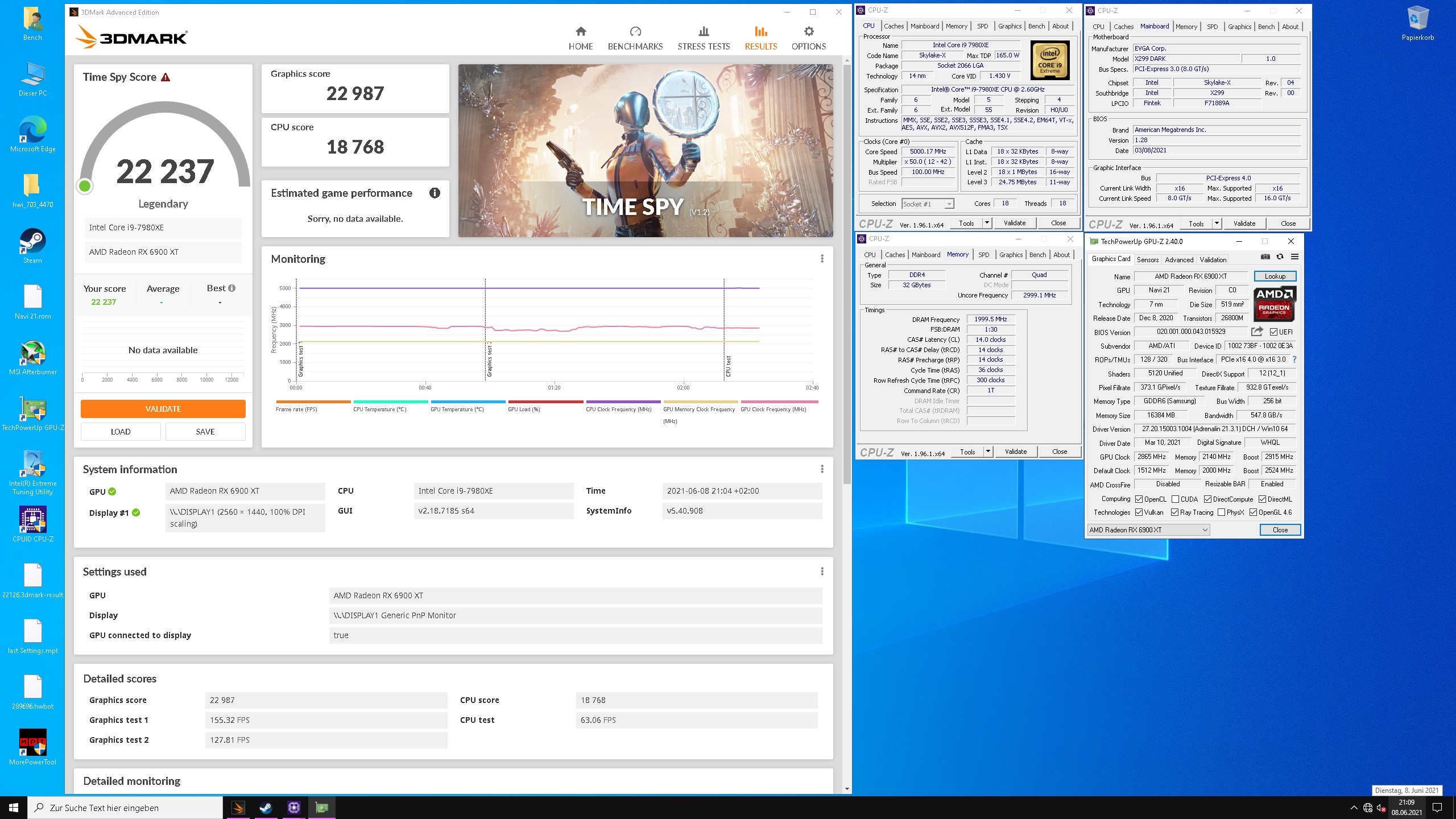Open the RESULTS section
Screen dimensions: 1456x819
click(761, 38)
